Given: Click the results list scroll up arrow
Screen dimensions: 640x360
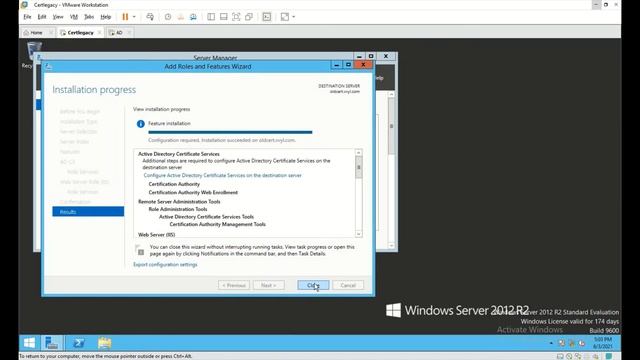Looking at the screenshot, I should tap(358, 153).
